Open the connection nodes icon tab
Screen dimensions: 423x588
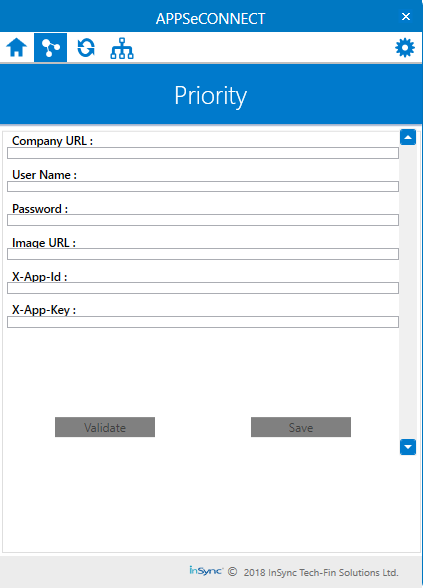pos(51,48)
